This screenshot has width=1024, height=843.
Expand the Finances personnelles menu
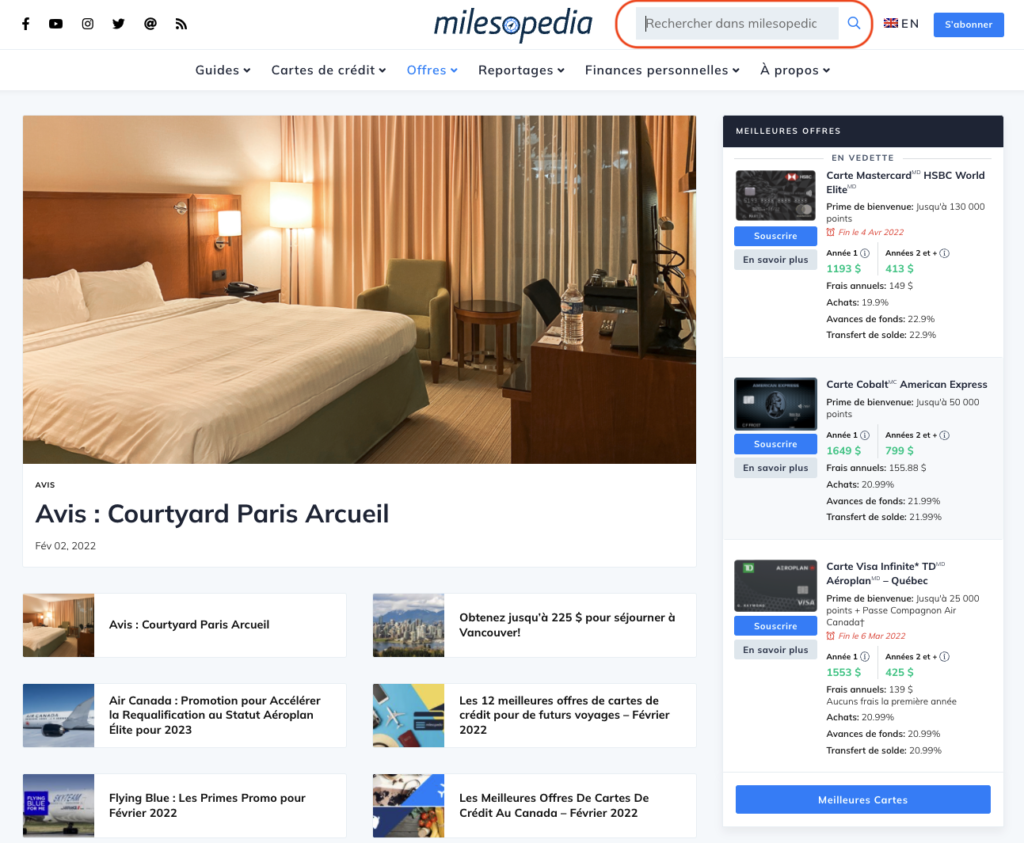[660, 70]
